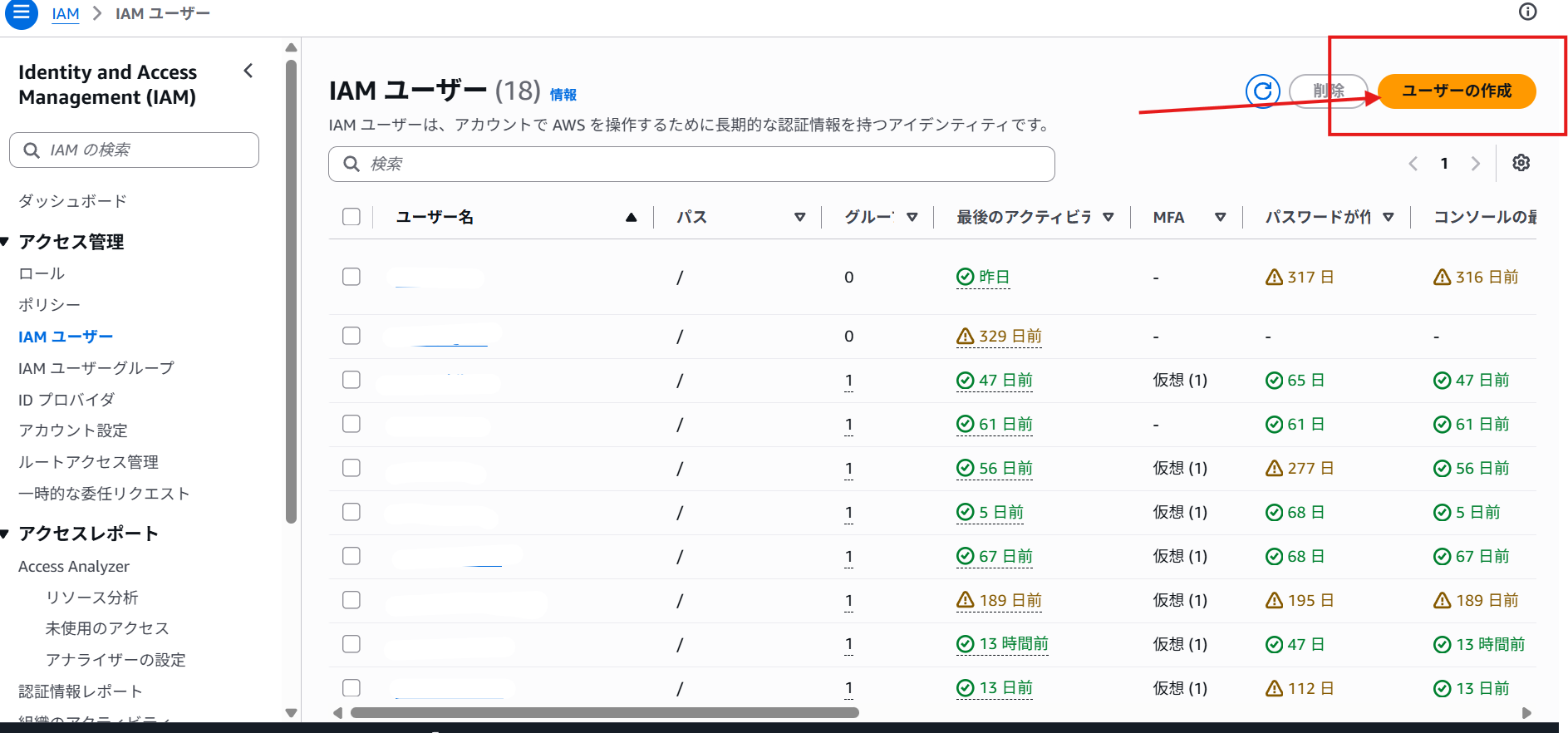The height and width of the screenshot is (733, 1568).
Task: Click group count in 47 日前 row
Action: click(x=848, y=381)
